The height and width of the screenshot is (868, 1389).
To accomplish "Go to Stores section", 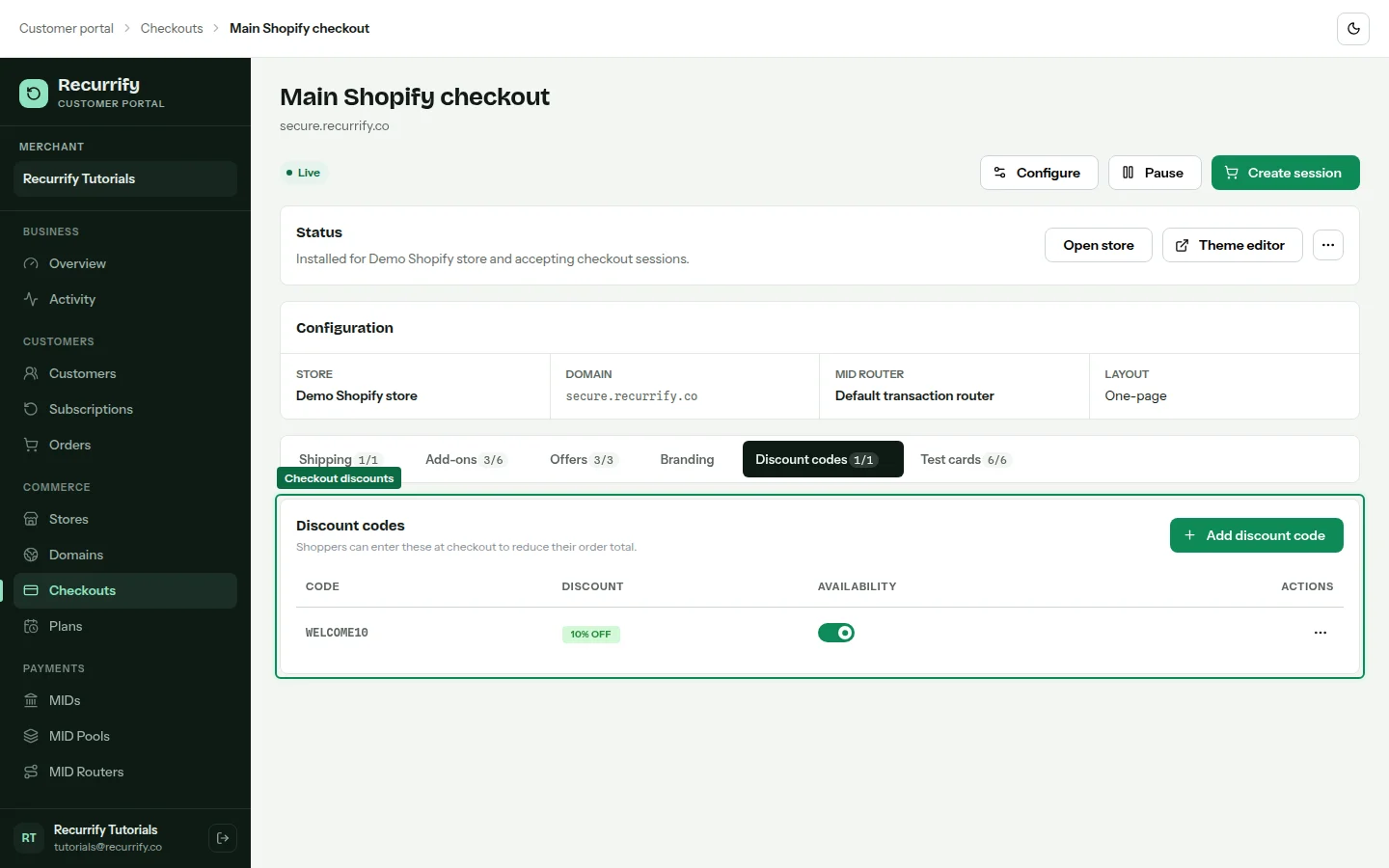I will coord(125,519).
